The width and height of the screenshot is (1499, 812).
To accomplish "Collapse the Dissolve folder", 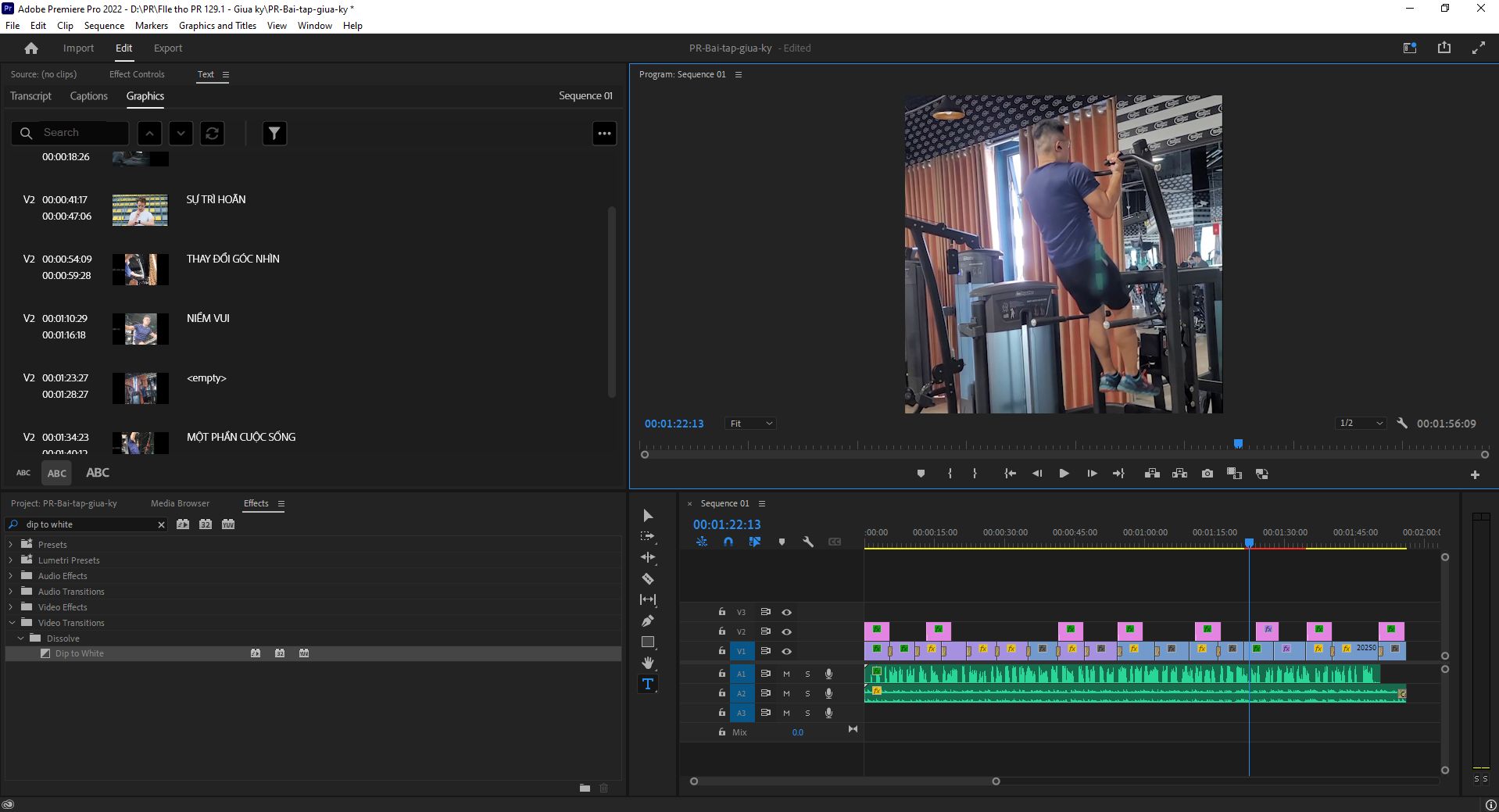I will coord(21,639).
